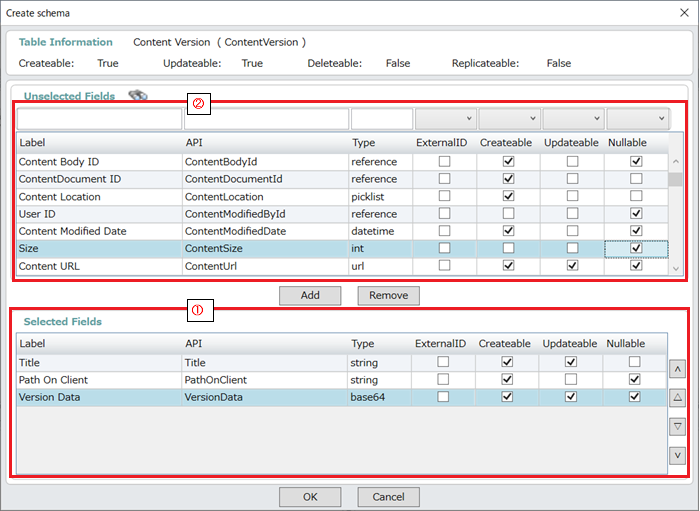Toggle Updateable checkbox for Content URL row
Image resolution: width=700 pixels, height=511 pixels.
point(573,267)
